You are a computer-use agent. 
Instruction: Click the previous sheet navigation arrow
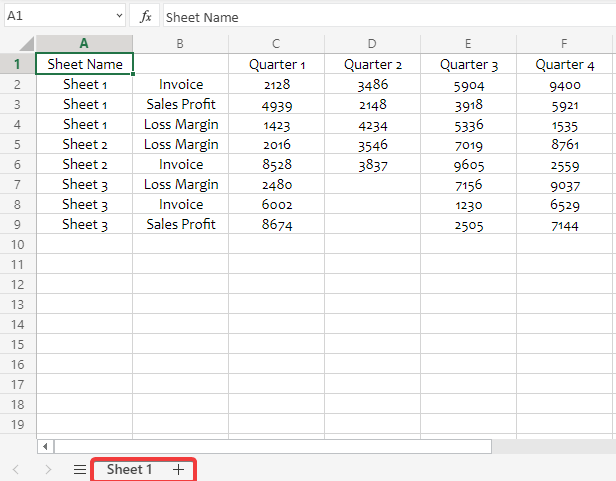click(16, 469)
